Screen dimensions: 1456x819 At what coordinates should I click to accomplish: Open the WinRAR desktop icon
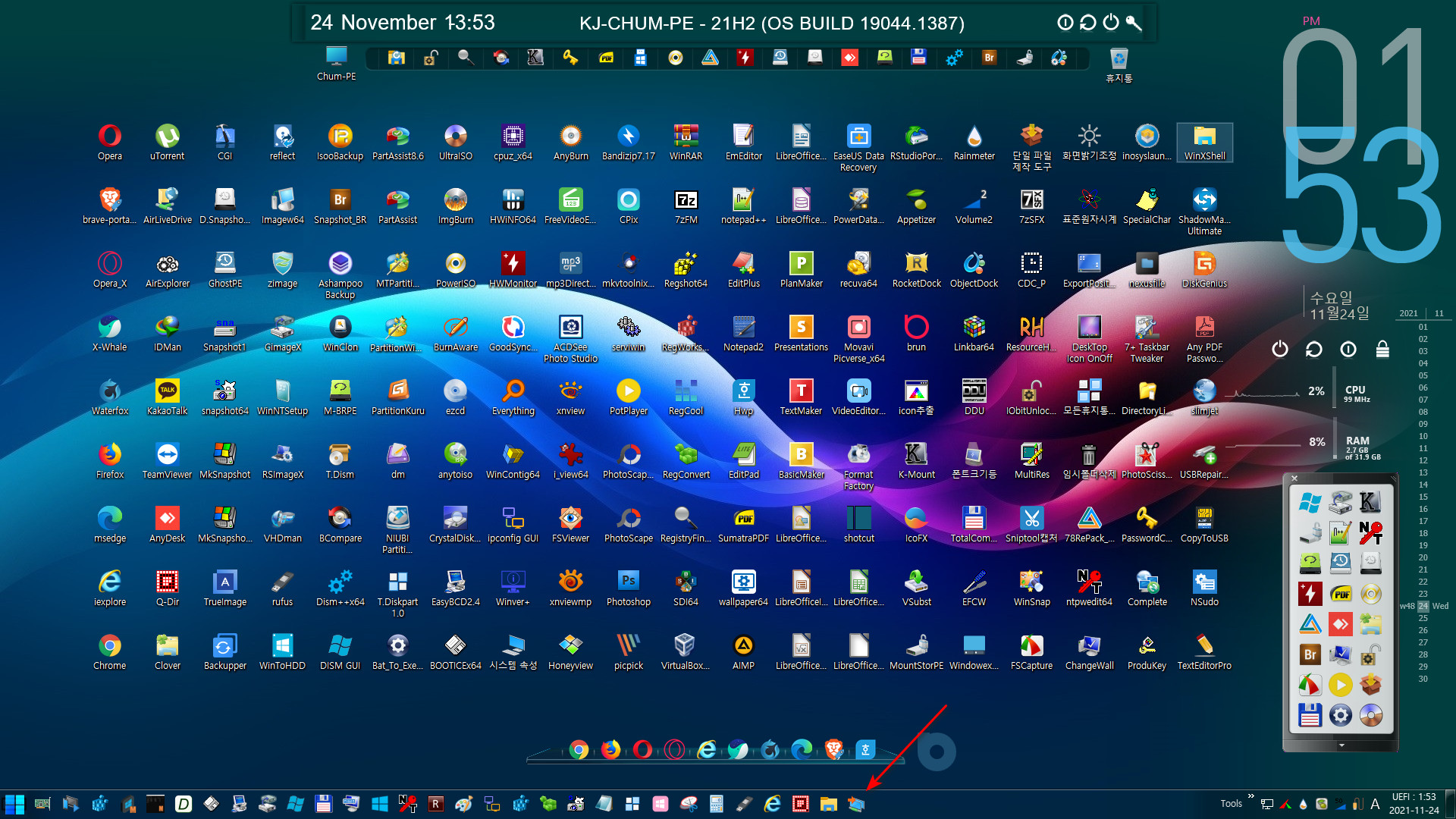tap(686, 143)
